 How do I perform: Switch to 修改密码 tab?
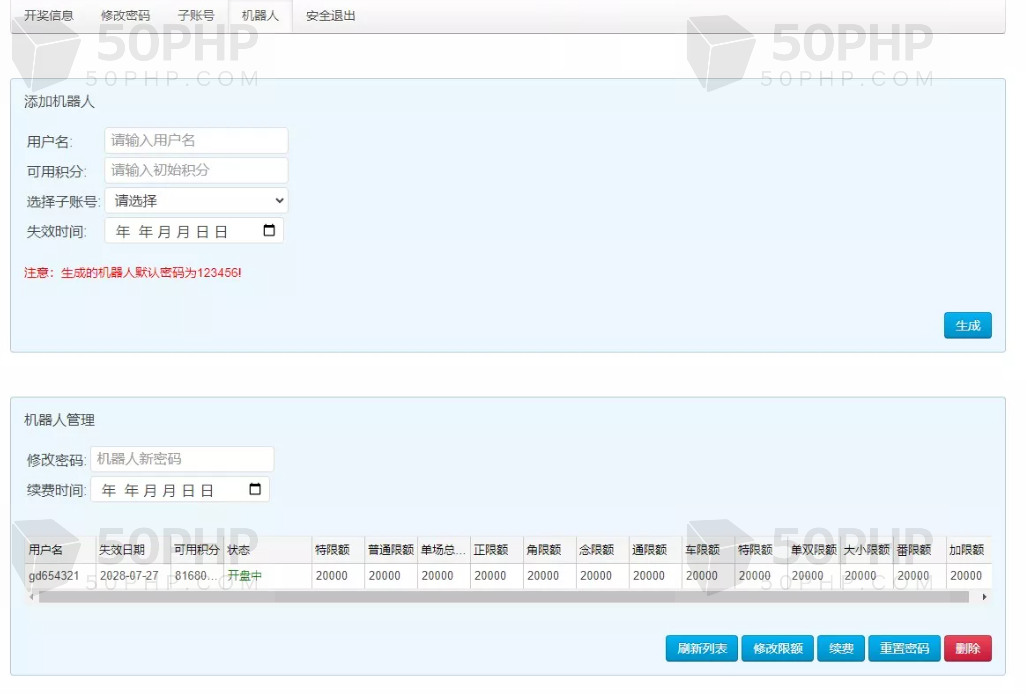point(126,16)
